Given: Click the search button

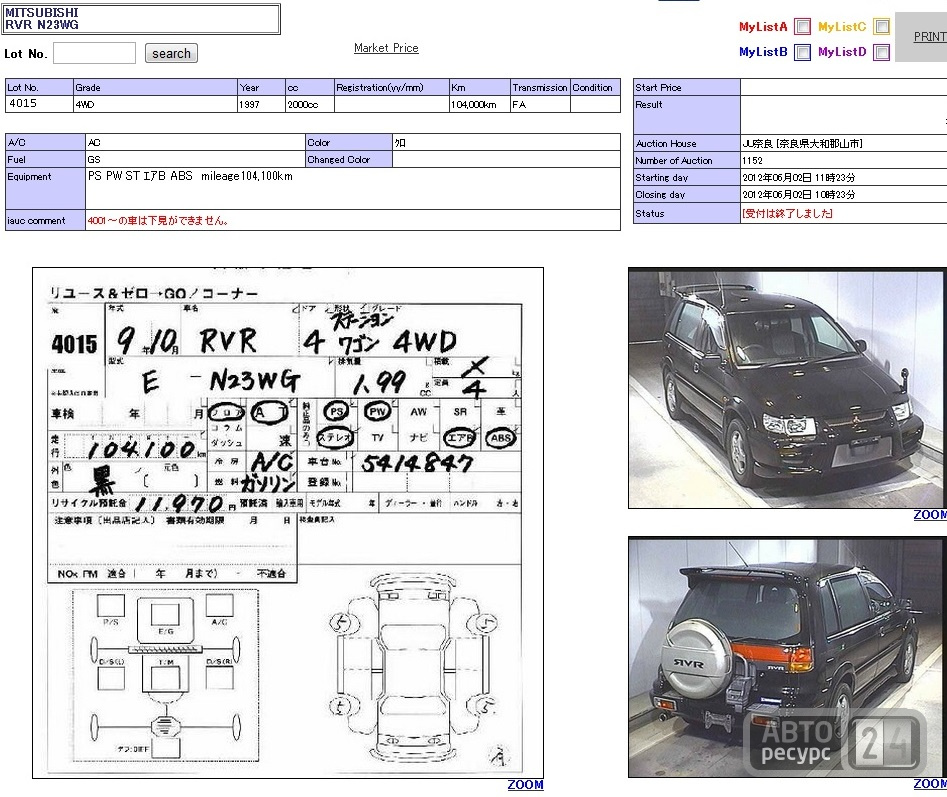Looking at the screenshot, I should [172, 53].
